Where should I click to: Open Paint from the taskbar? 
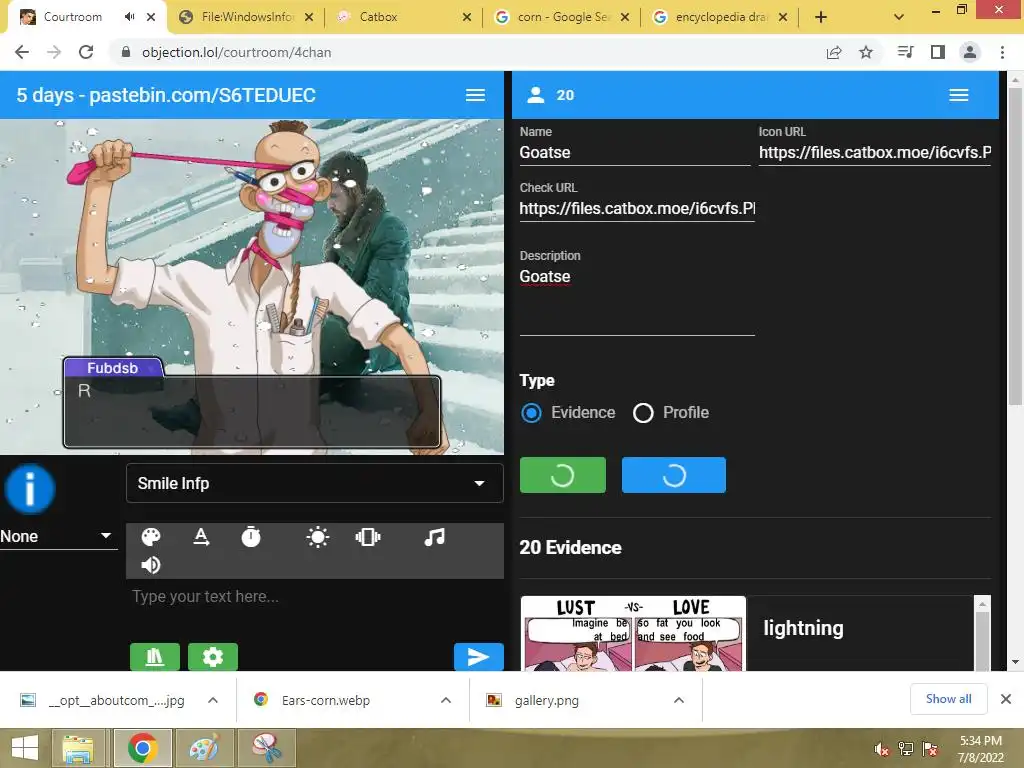[x=204, y=748]
